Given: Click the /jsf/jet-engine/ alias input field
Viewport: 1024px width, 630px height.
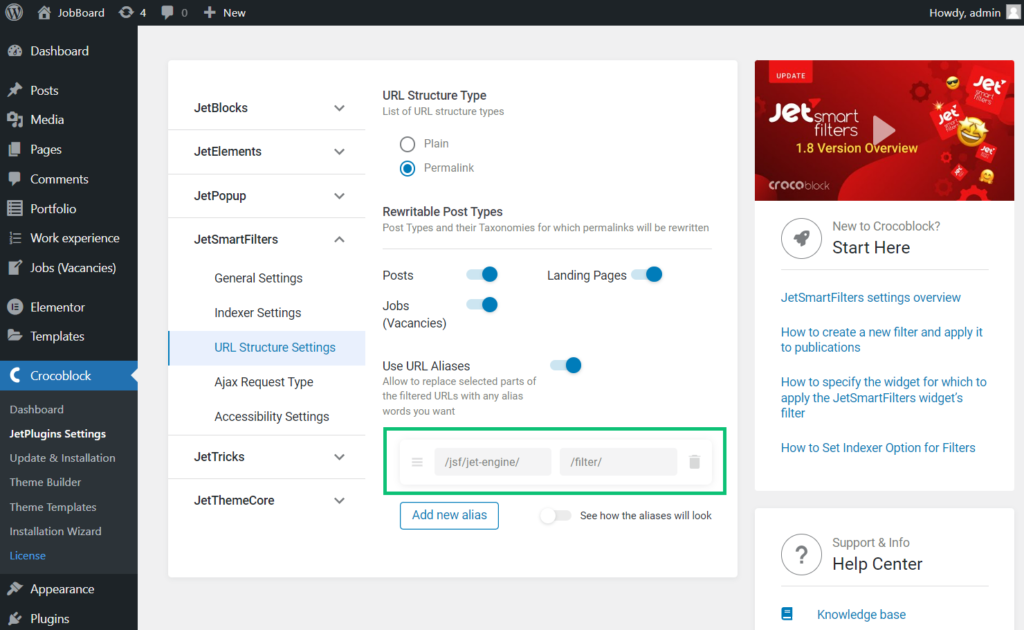Looking at the screenshot, I should [492, 462].
